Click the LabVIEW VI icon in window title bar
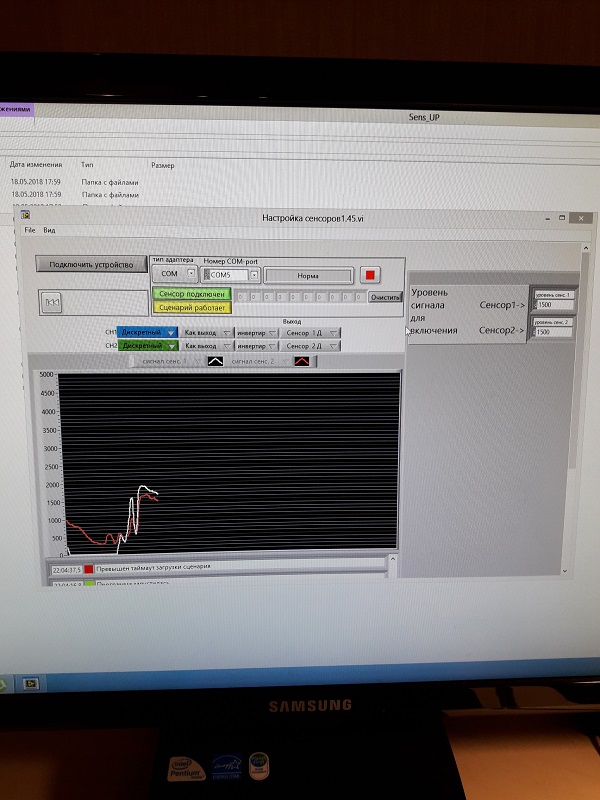This screenshot has width=600, height=800. (25, 215)
